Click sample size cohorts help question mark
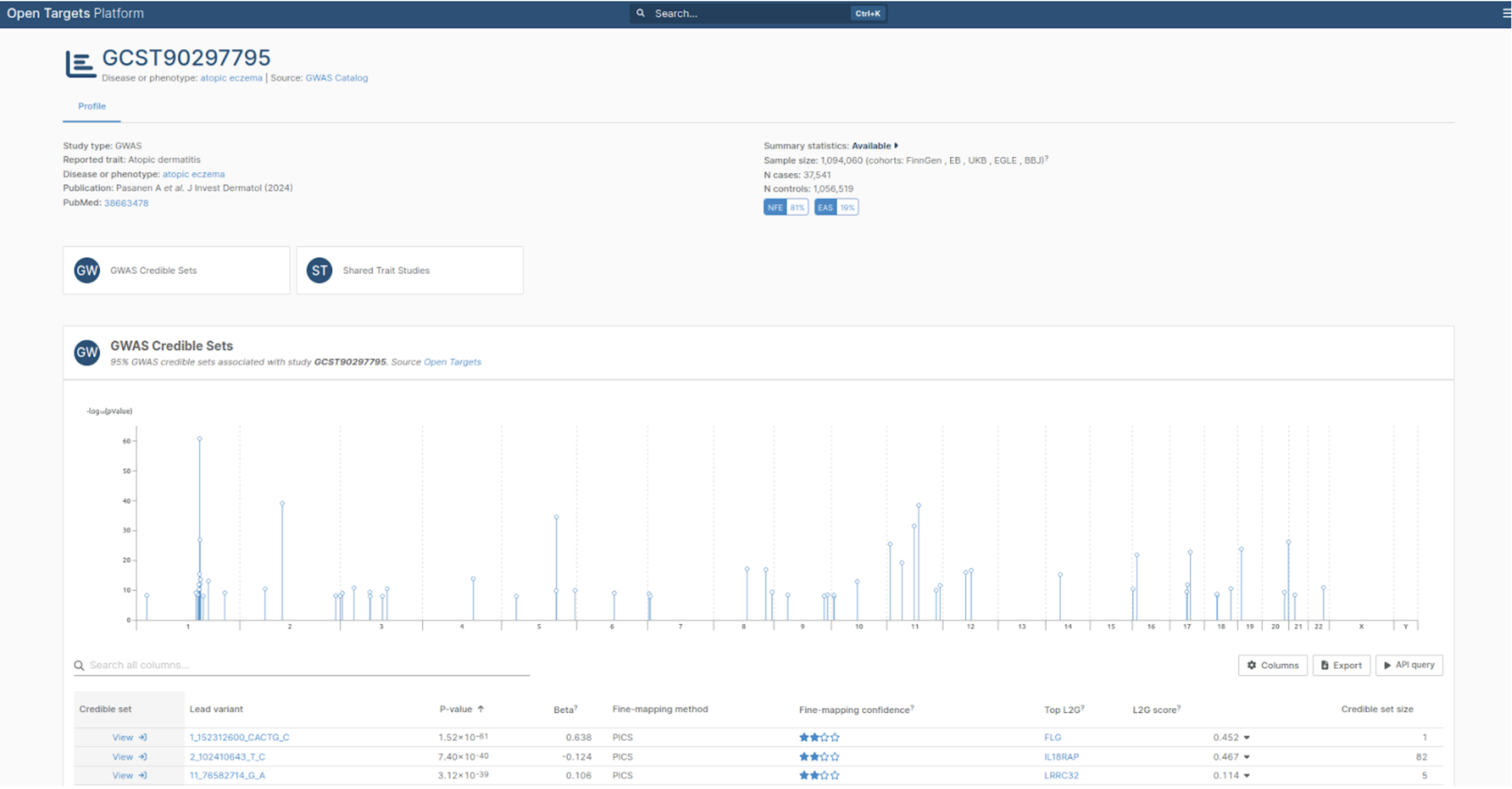The height and width of the screenshot is (789, 1512). (1047, 158)
